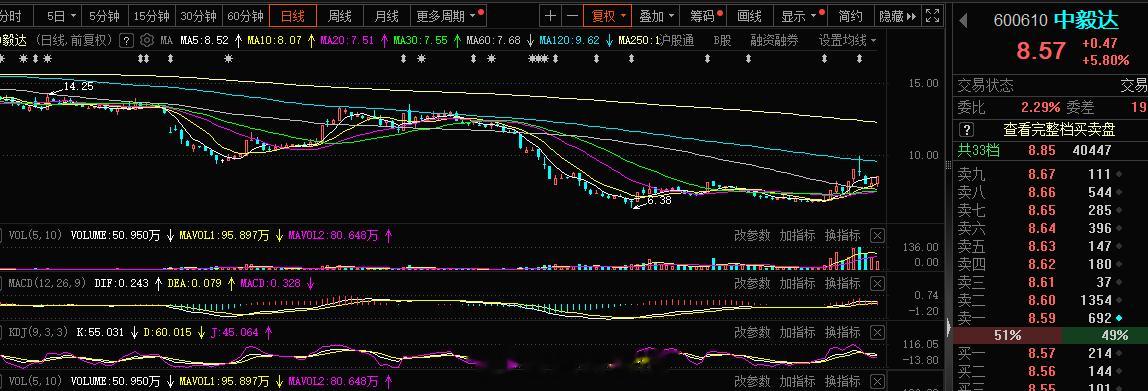Click the 卖二 8.60 order row
Screen dimensions: 1148x391
1050,300
